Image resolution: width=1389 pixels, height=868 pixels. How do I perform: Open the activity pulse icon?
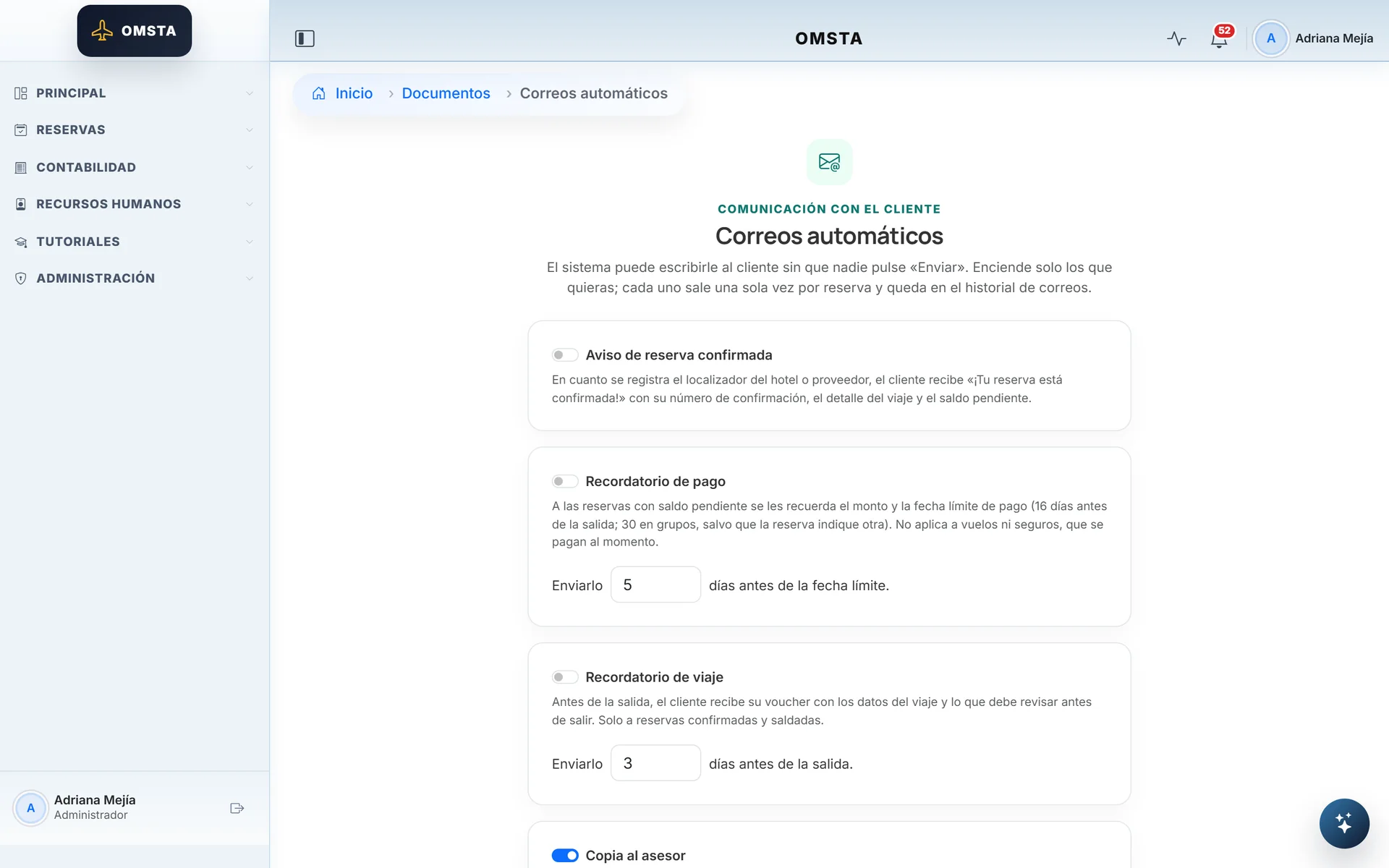1177,38
